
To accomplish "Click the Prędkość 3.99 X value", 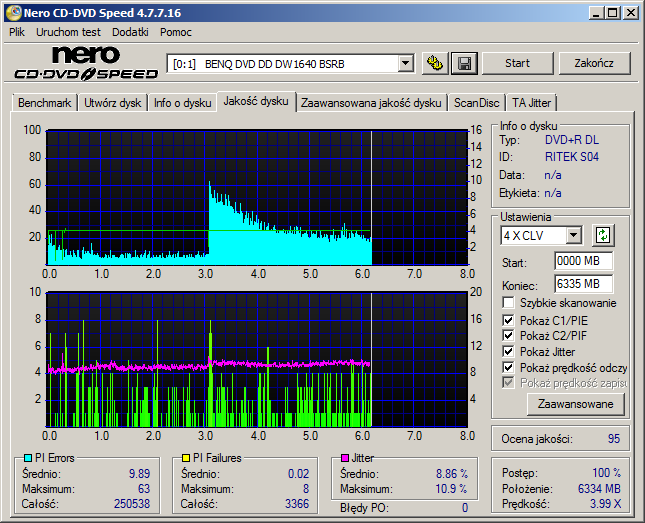I will point(606,504).
